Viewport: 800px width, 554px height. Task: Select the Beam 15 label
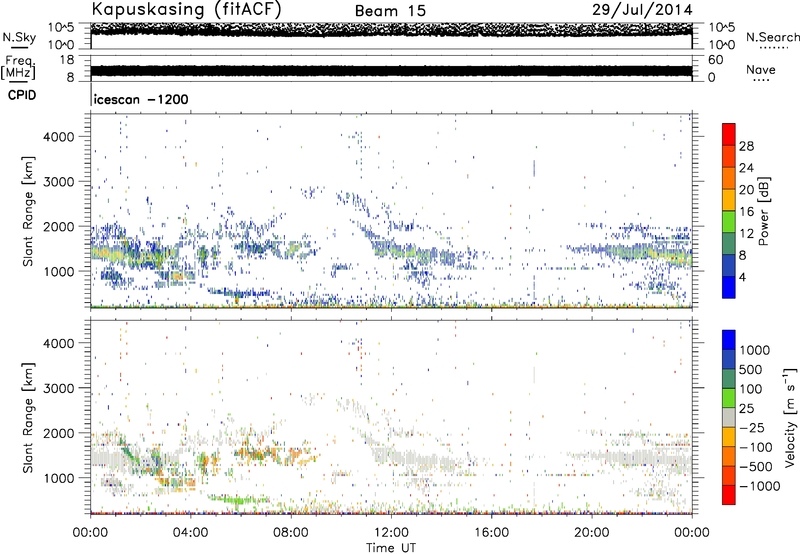point(390,11)
